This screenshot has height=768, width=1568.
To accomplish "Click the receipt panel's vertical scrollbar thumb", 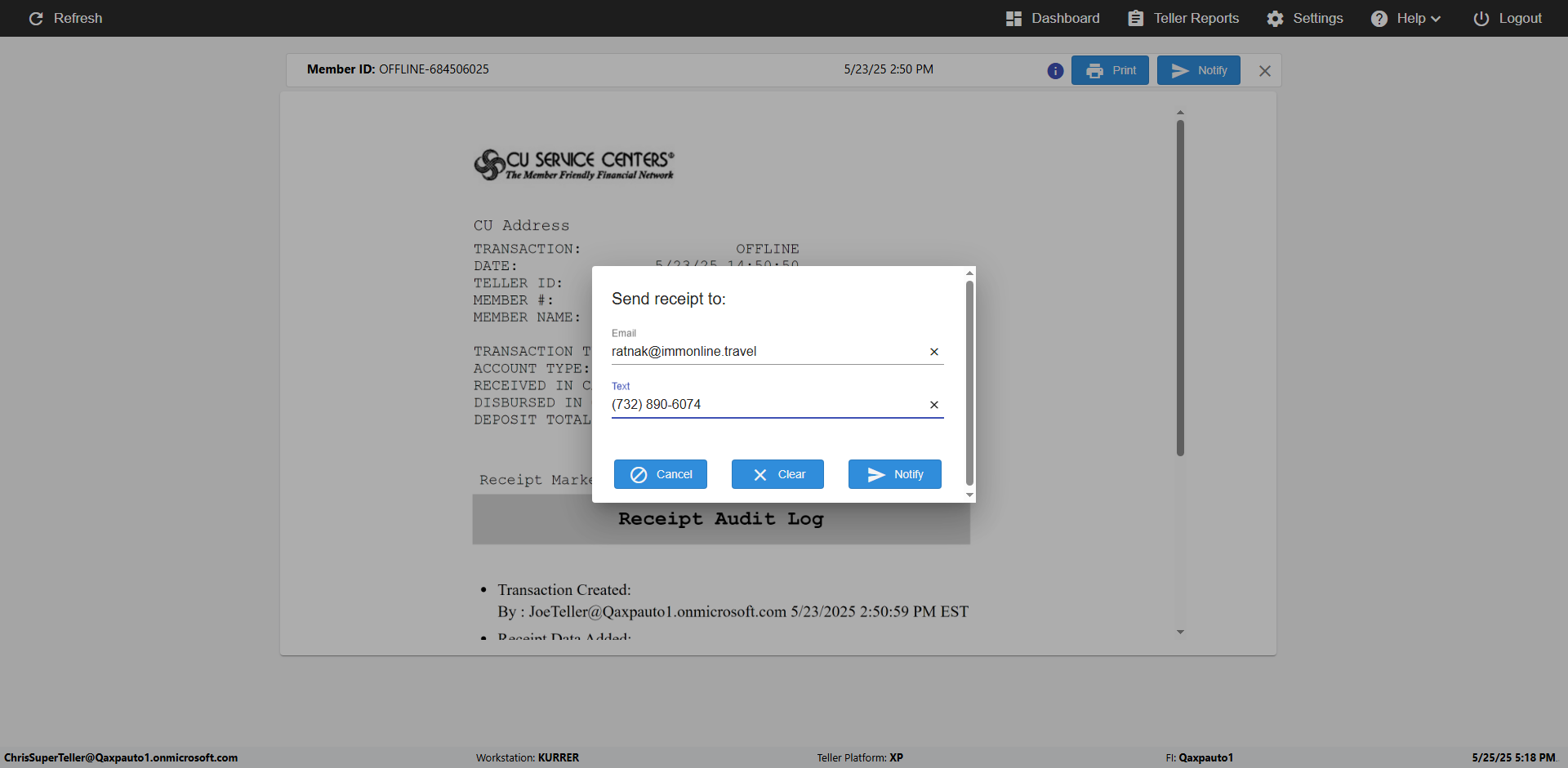I will click(1180, 287).
